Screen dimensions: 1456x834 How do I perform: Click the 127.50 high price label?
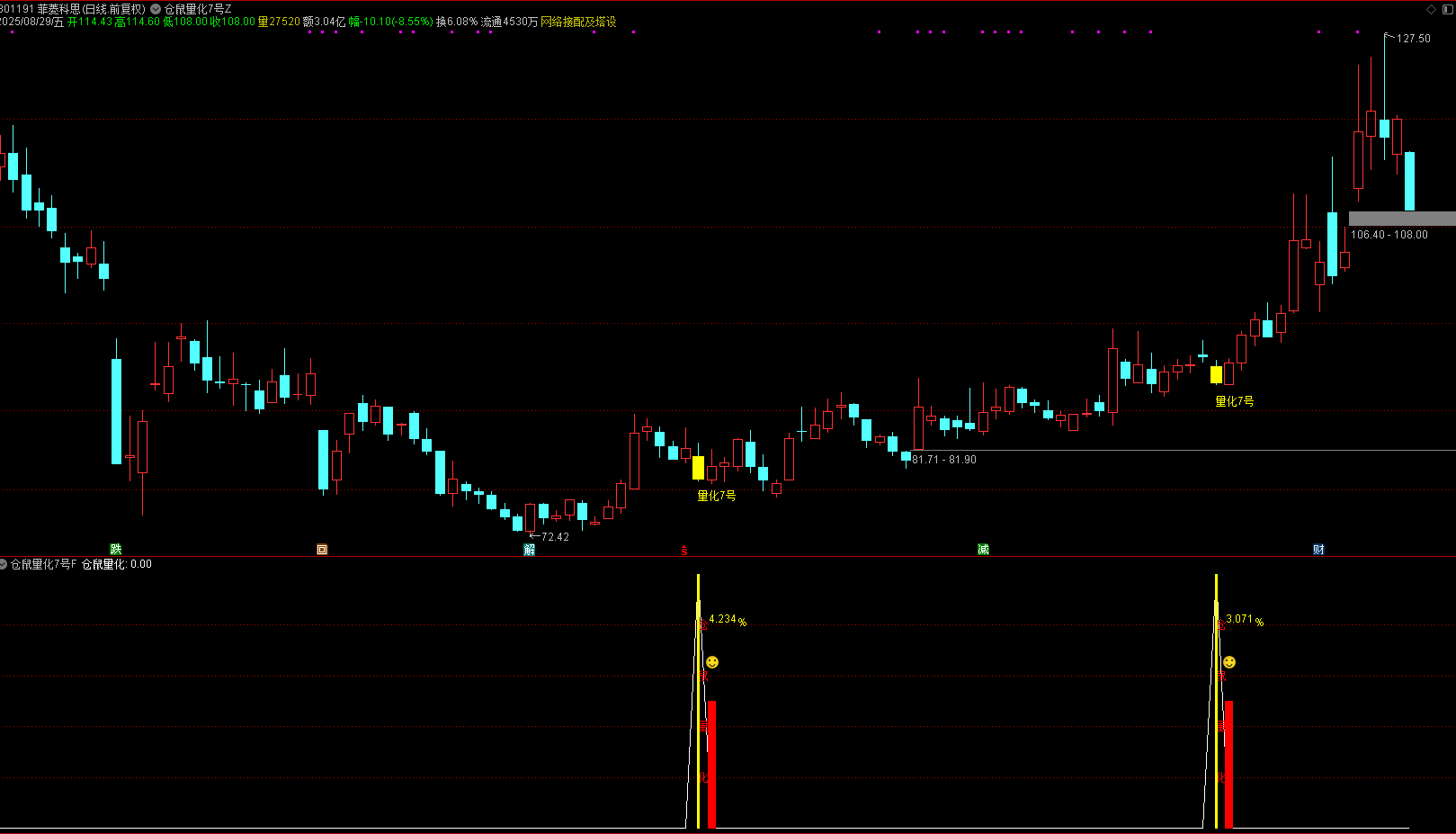tap(1413, 39)
